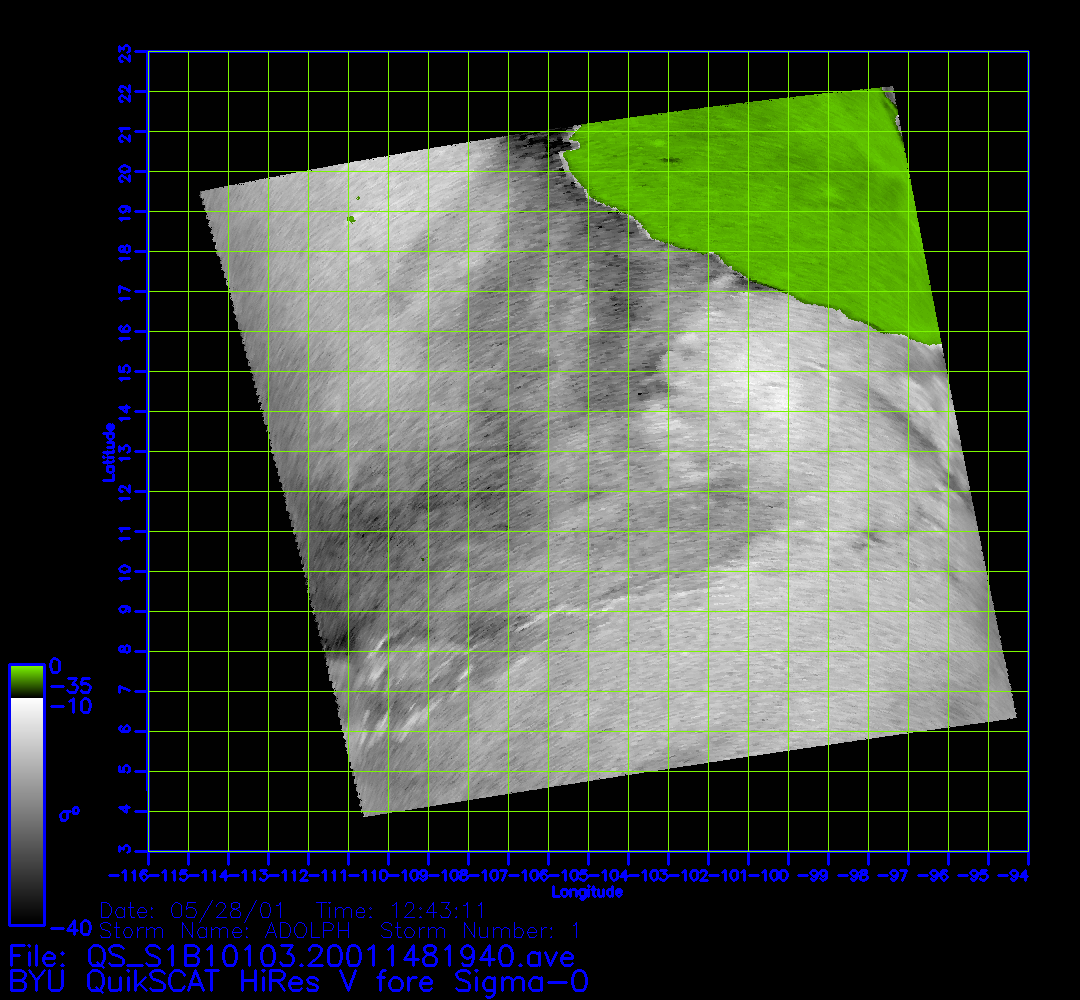Screen dimensions: 1080x1000
Task: Click the dark lake spot inside the green land
Action: tap(668, 160)
